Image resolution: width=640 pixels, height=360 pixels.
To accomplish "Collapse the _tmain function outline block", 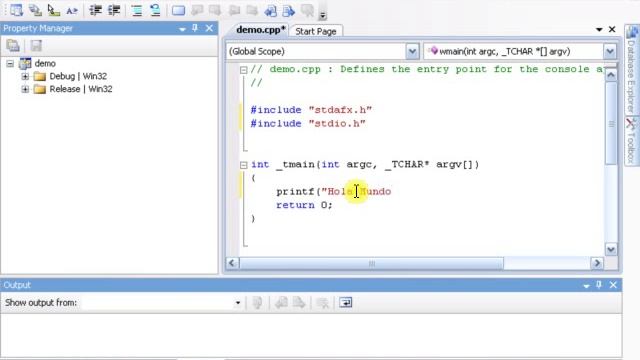I will tap(243, 165).
